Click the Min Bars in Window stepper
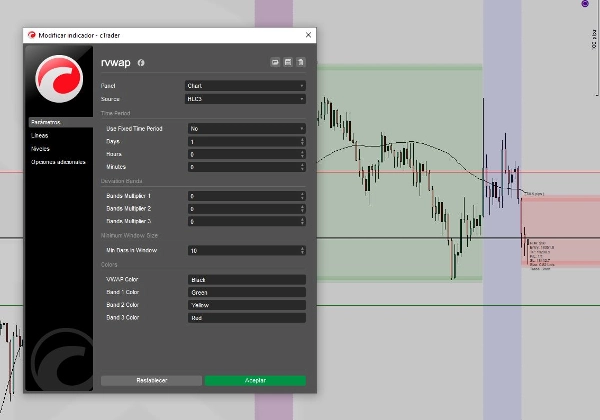The image size is (600, 420). 302,250
